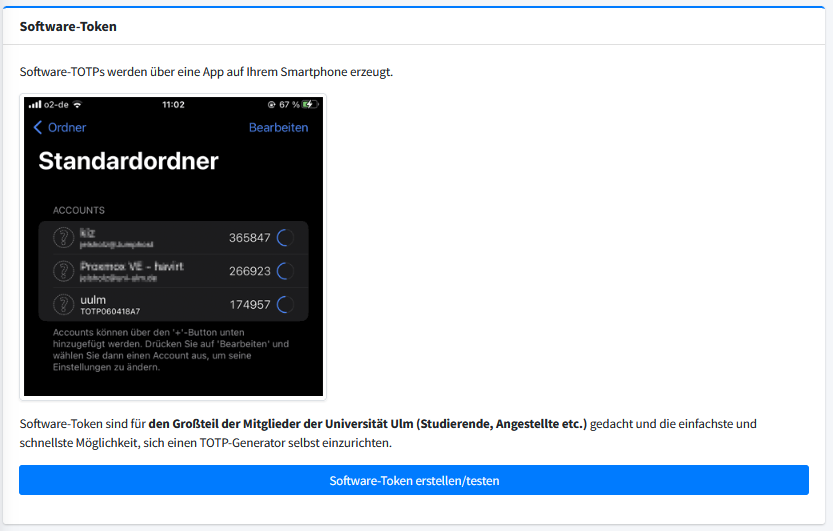Click the question mark icon beside kiz
Screen dimensions: 833x531
[x=64, y=238]
